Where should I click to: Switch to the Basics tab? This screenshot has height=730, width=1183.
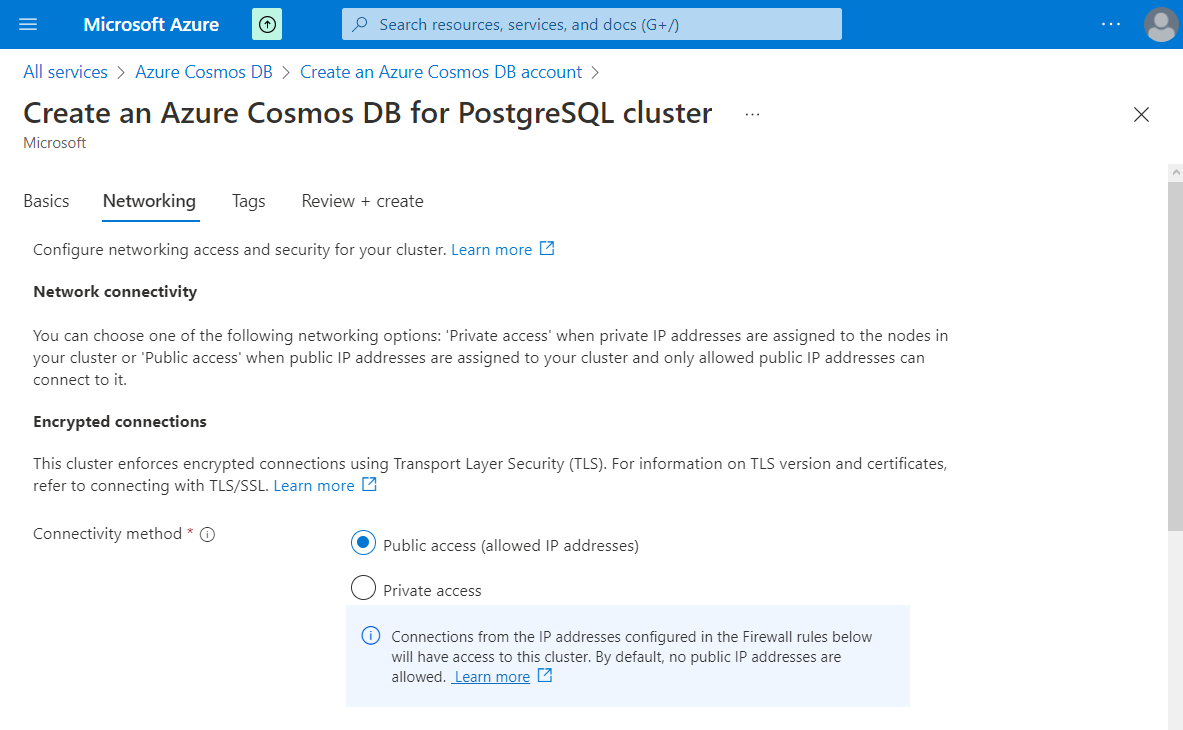[46, 201]
